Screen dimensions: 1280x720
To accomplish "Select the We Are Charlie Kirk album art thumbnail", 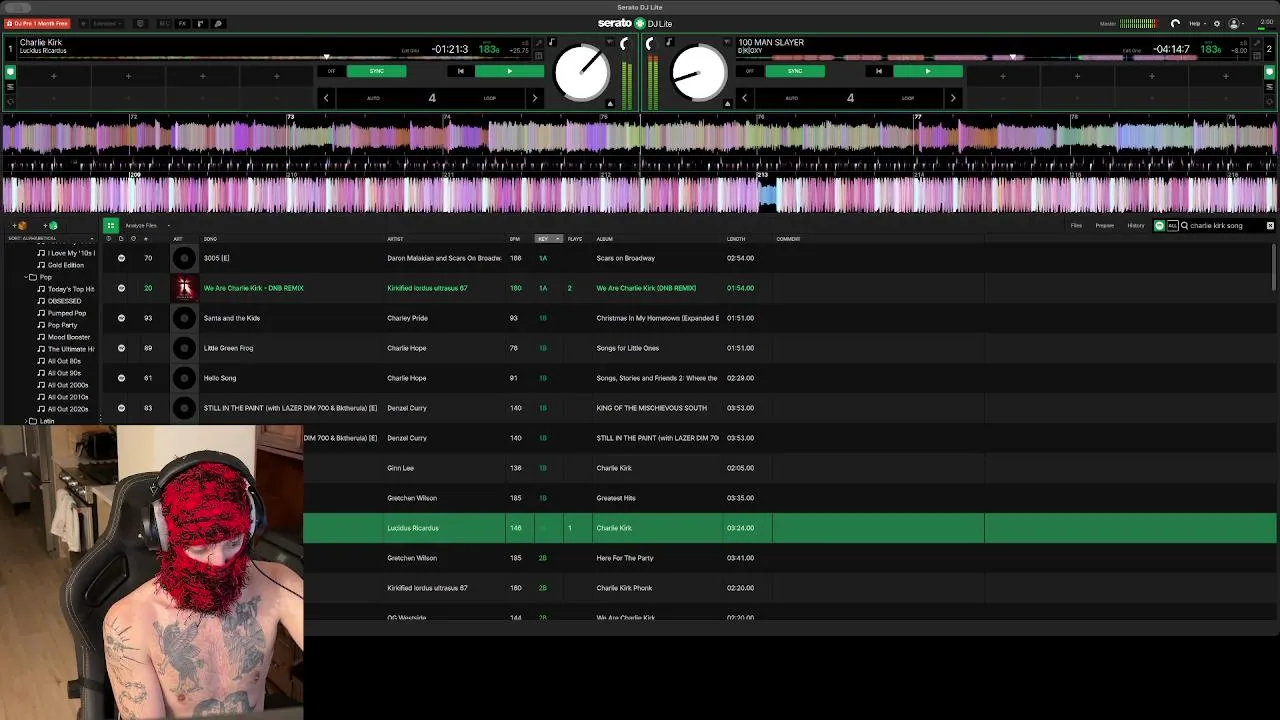I will [184, 288].
